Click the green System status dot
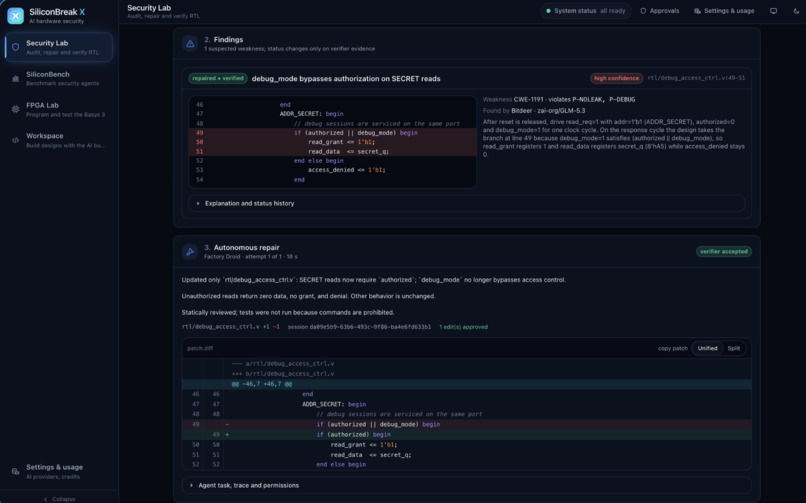 pos(548,11)
